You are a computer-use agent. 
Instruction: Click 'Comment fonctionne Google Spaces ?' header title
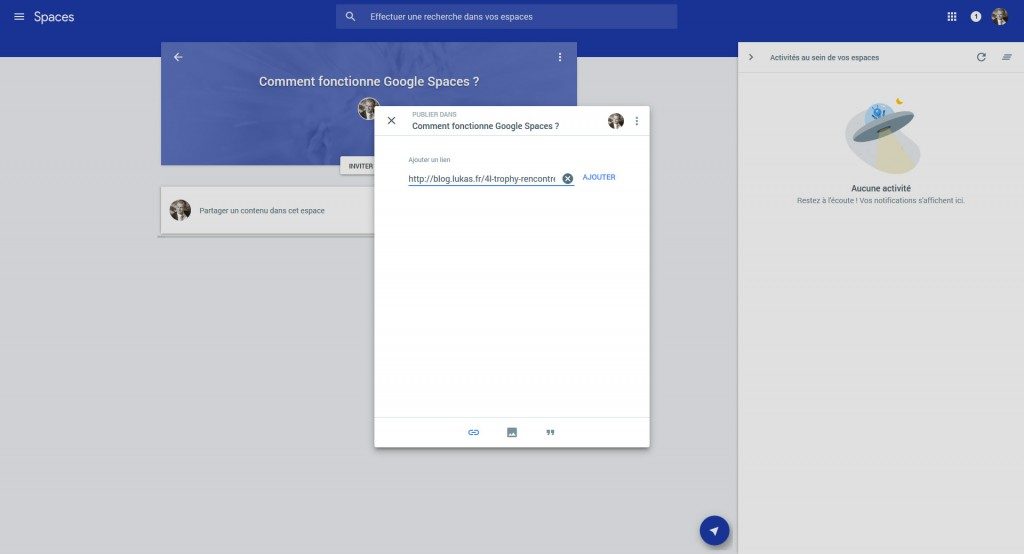pos(369,82)
